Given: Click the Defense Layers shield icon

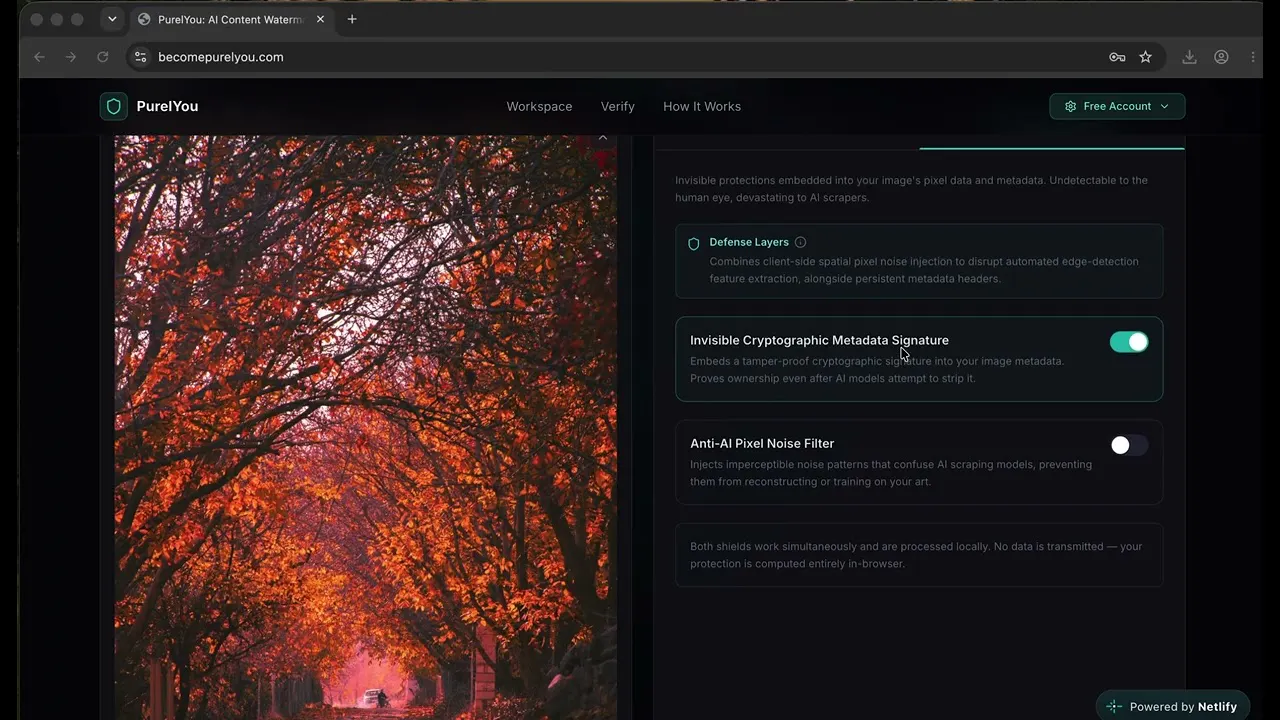Looking at the screenshot, I should pyautogui.click(x=694, y=243).
